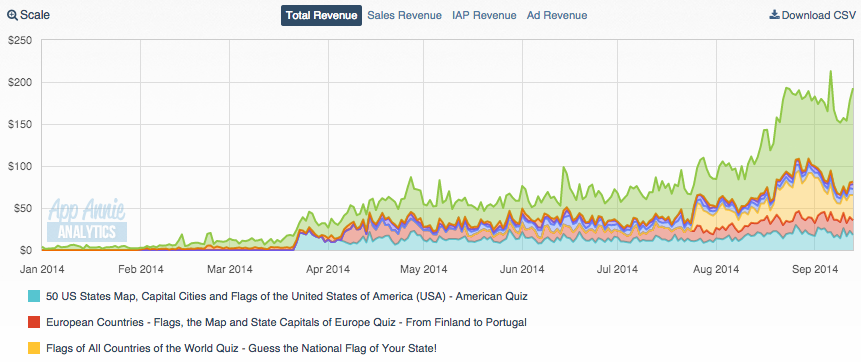Click the $100 y-axis label

click(x=21, y=166)
